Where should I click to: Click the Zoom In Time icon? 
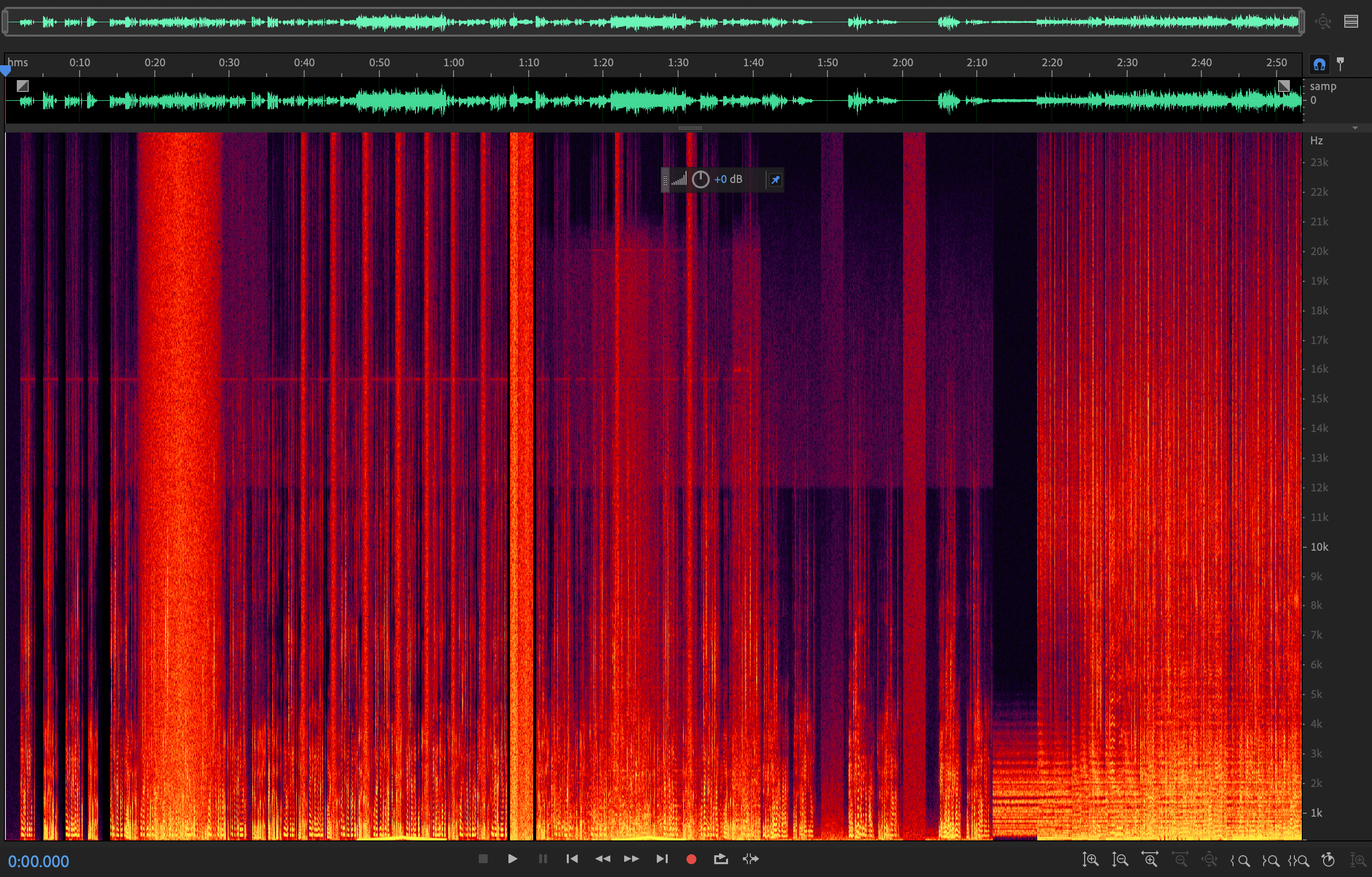tap(1150, 859)
